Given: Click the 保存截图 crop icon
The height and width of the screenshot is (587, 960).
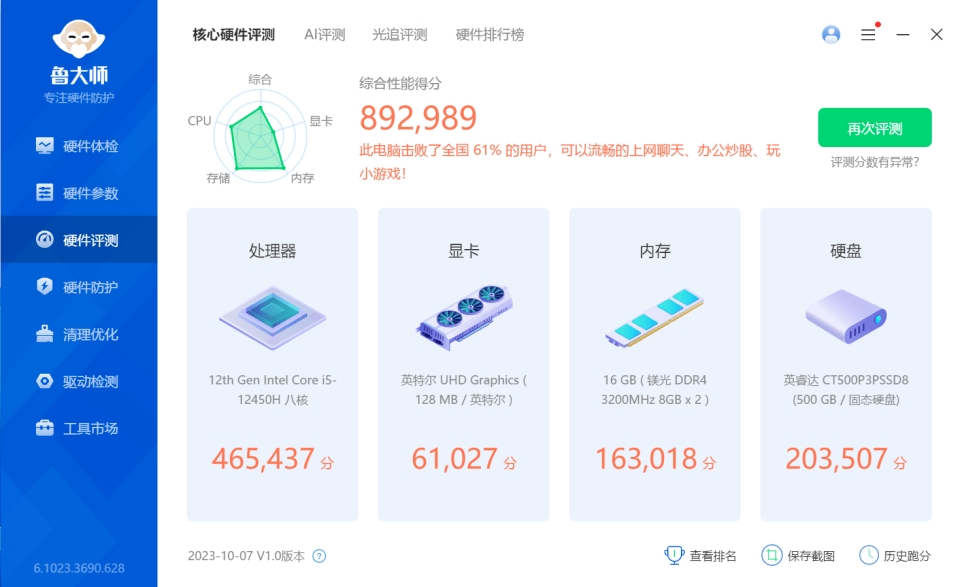Looking at the screenshot, I should coord(771,555).
